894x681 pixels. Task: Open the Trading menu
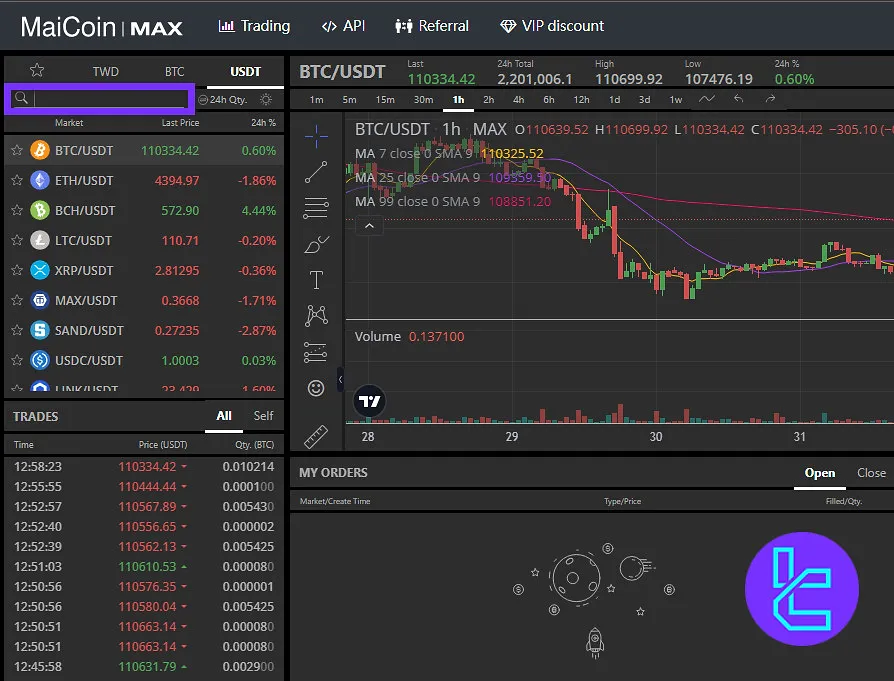(254, 26)
